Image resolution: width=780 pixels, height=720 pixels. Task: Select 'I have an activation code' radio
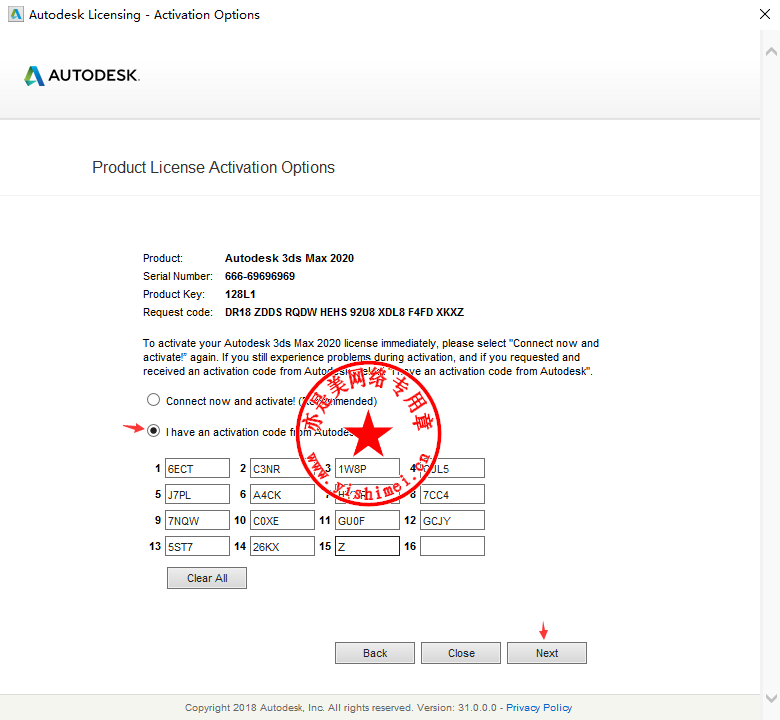coord(153,431)
